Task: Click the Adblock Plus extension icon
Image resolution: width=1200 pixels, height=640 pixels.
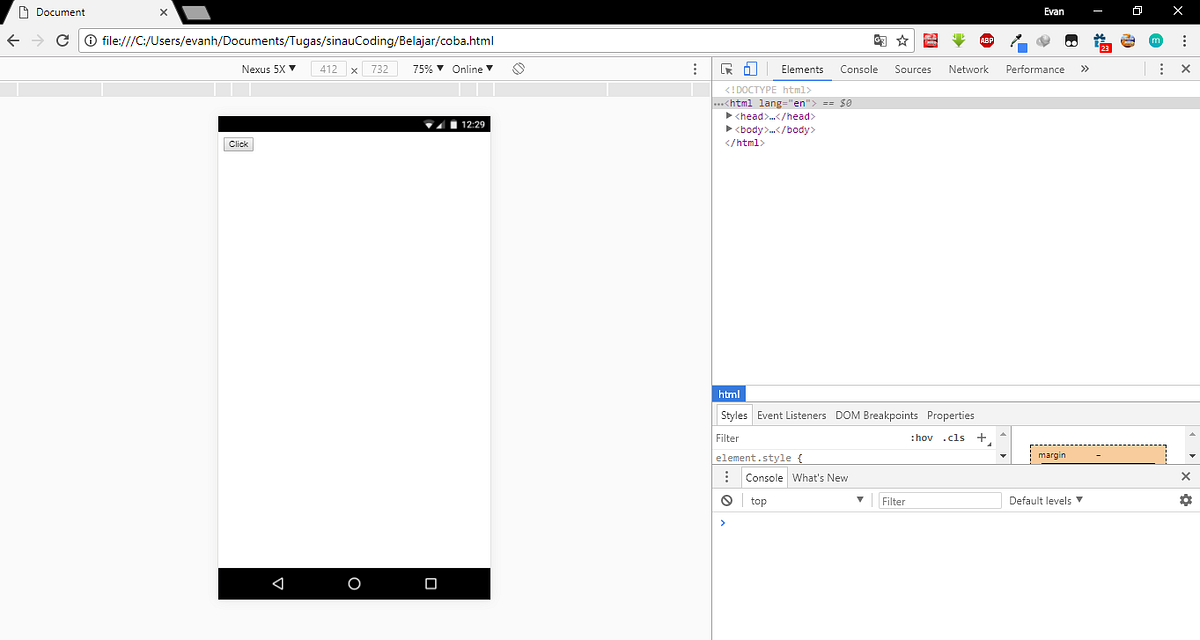Action: pos(986,40)
